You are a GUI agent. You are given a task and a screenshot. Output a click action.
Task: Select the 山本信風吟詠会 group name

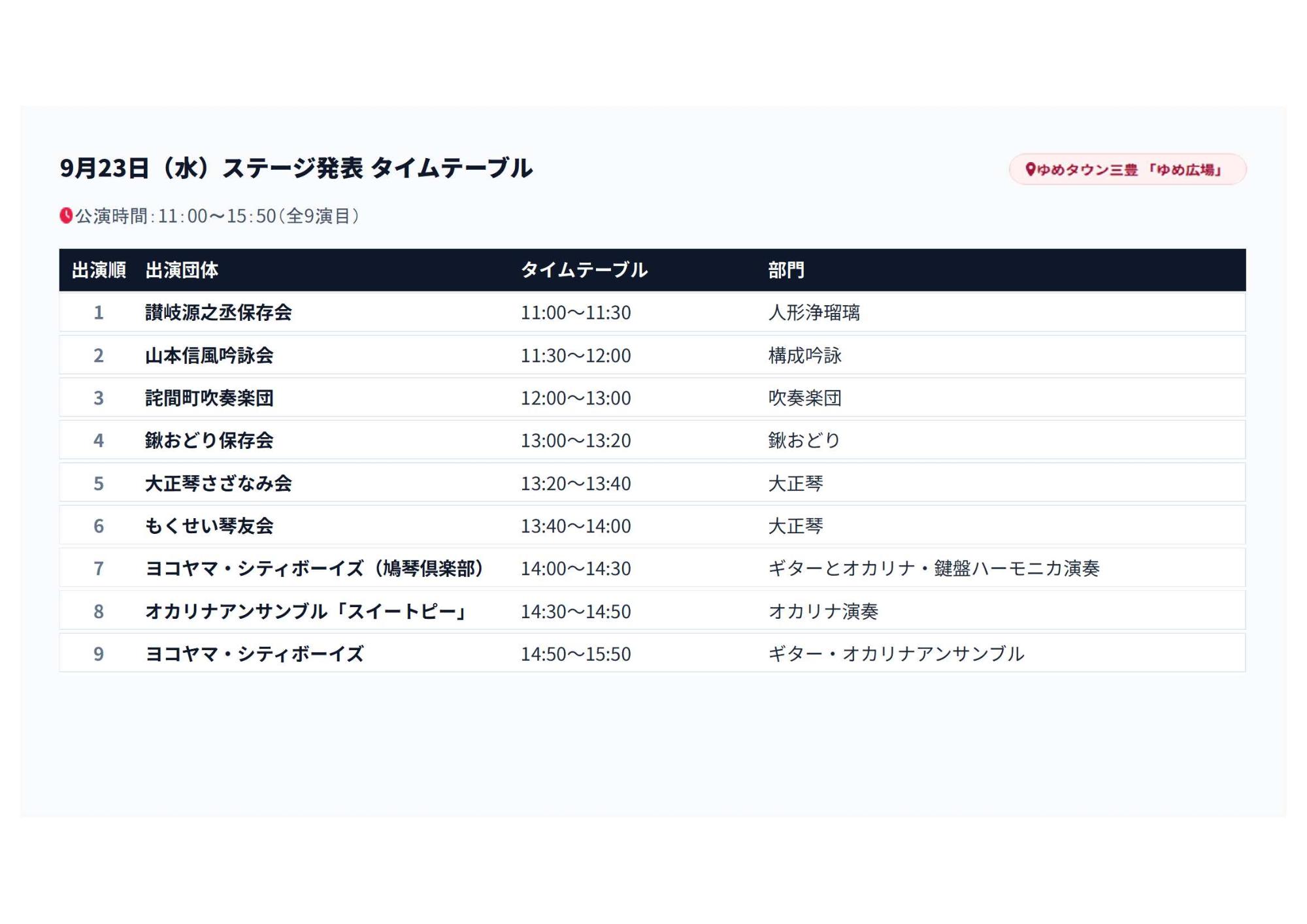tap(209, 355)
